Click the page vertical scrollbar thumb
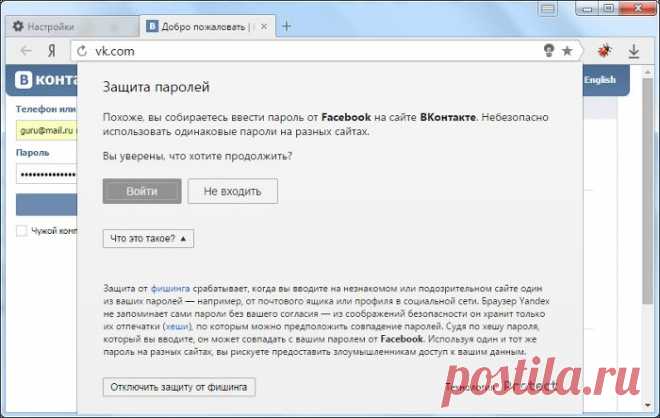The height and width of the screenshot is (418, 660). tap(647, 189)
